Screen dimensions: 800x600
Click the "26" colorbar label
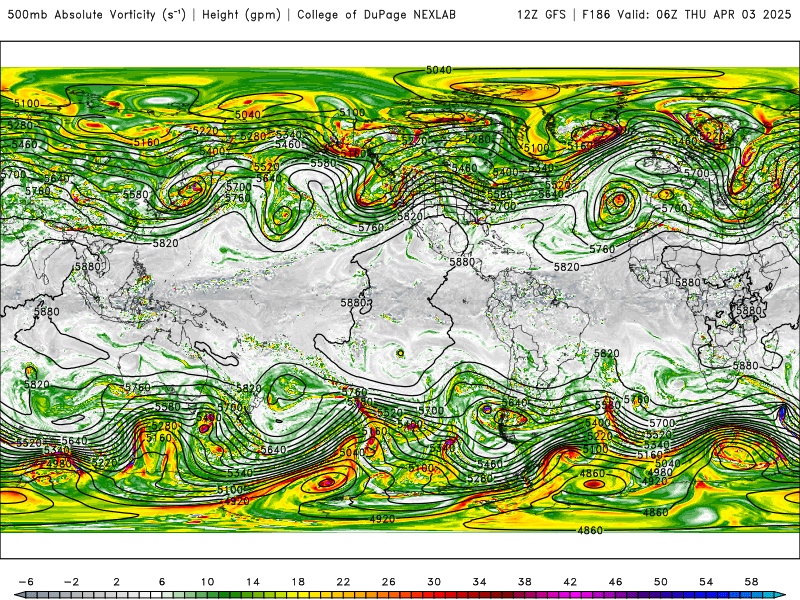(x=389, y=582)
